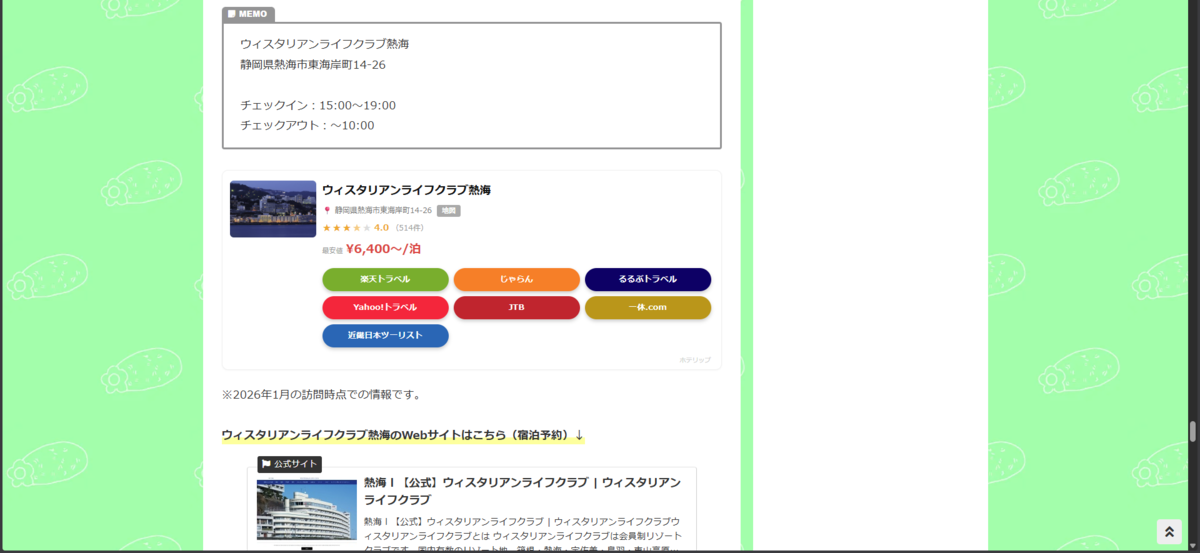Click the ※2026年1月の訪問時点 note
The height and width of the screenshot is (553, 1200).
[x=322, y=394]
